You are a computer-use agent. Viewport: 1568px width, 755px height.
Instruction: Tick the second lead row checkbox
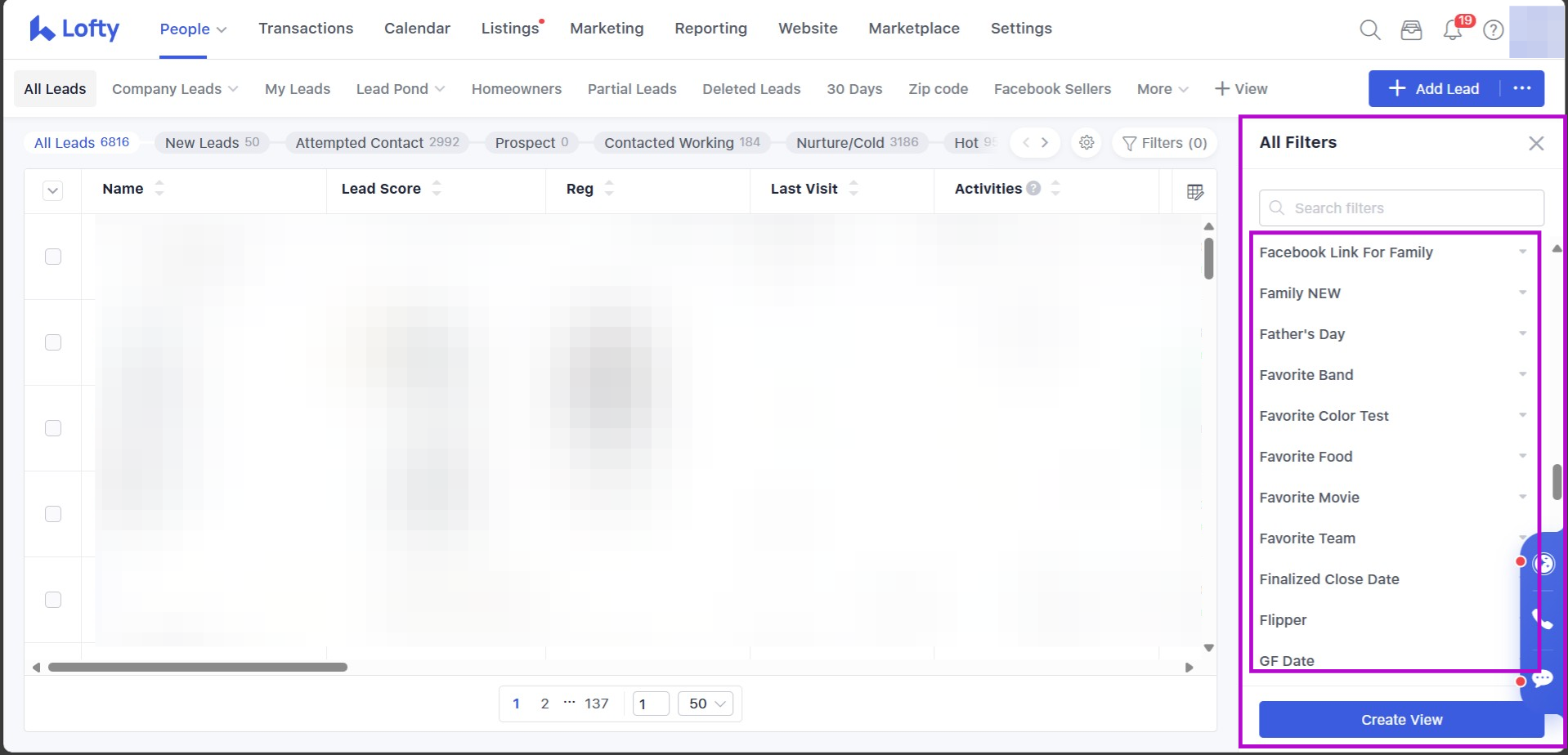tap(53, 342)
